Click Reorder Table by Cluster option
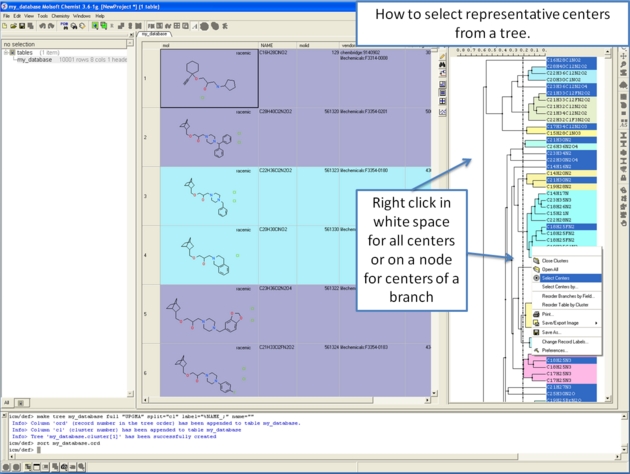Screen dimensions: 630x474 (x=566, y=305)
